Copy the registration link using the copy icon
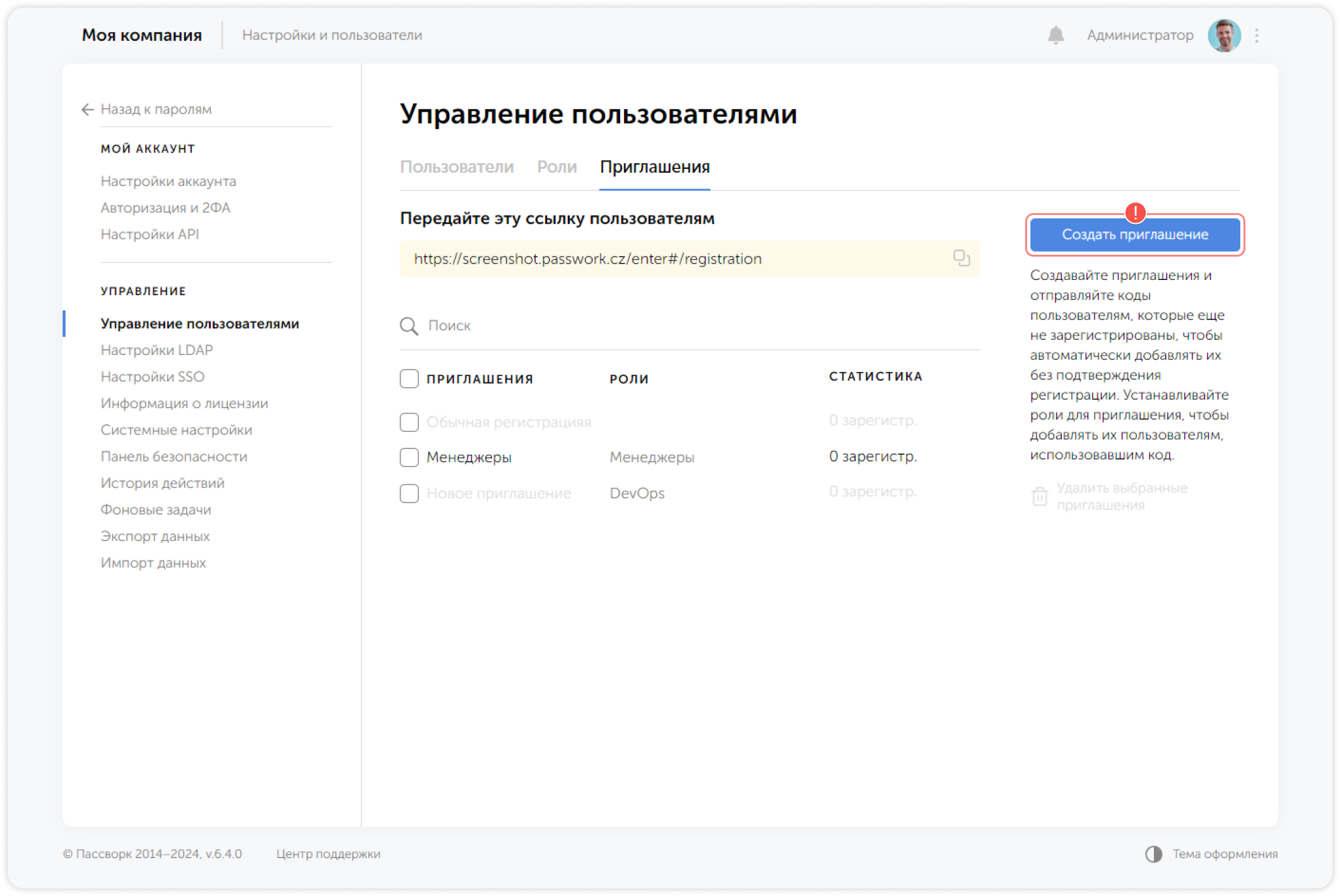Screen dimensions: 1340x896 coord(960,258)
